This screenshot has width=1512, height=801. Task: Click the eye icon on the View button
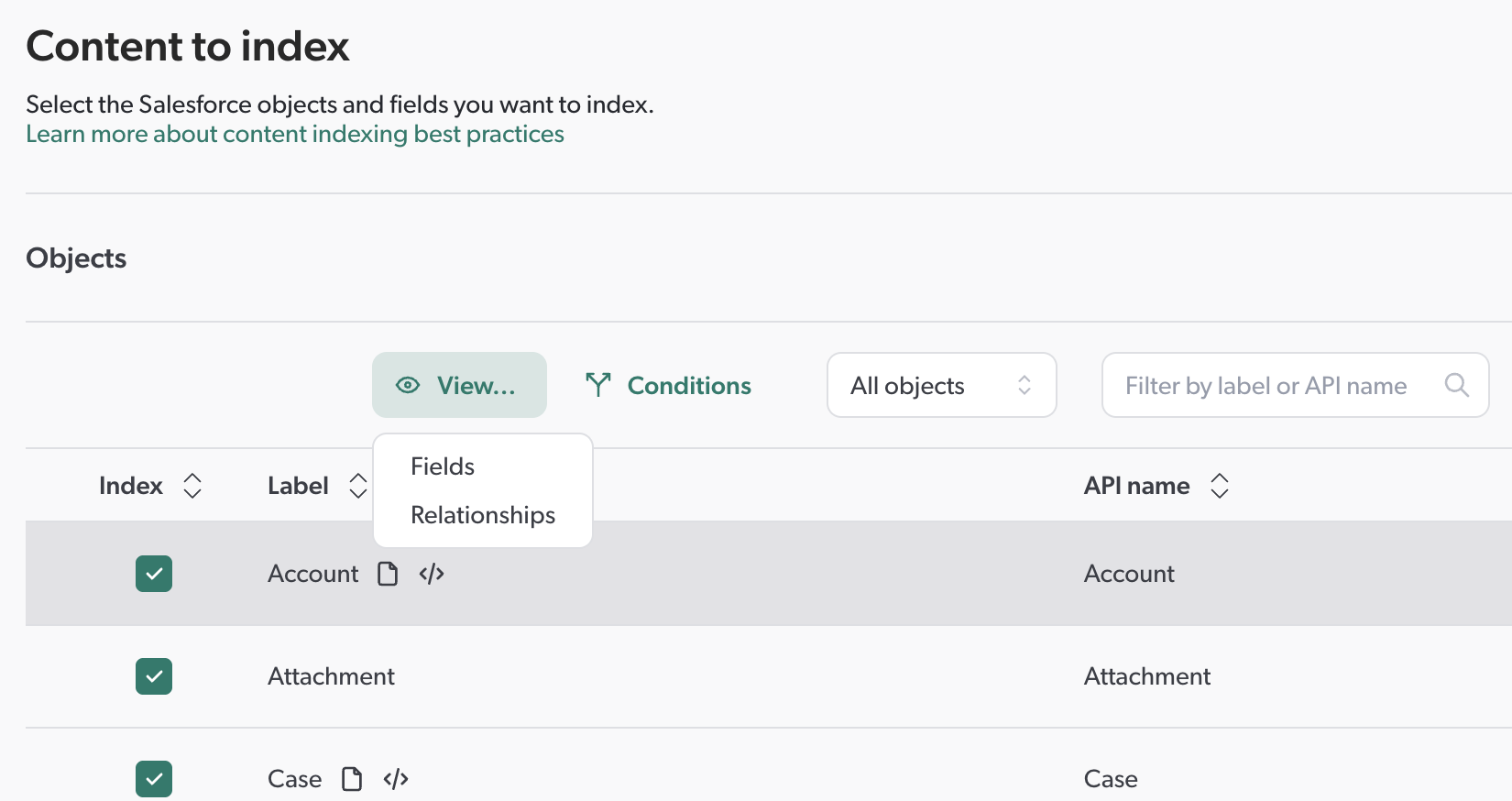tap(408, 385)
